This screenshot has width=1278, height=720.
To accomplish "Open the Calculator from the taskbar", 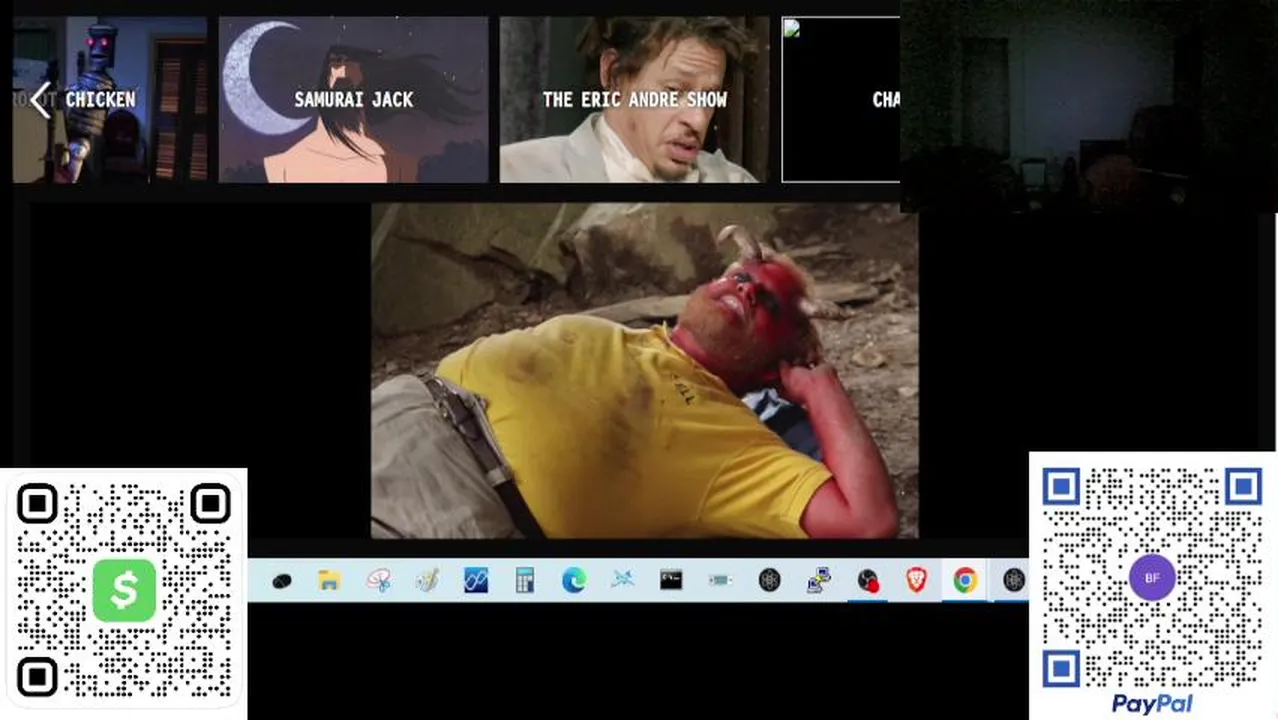I will [x=525, y=580].
